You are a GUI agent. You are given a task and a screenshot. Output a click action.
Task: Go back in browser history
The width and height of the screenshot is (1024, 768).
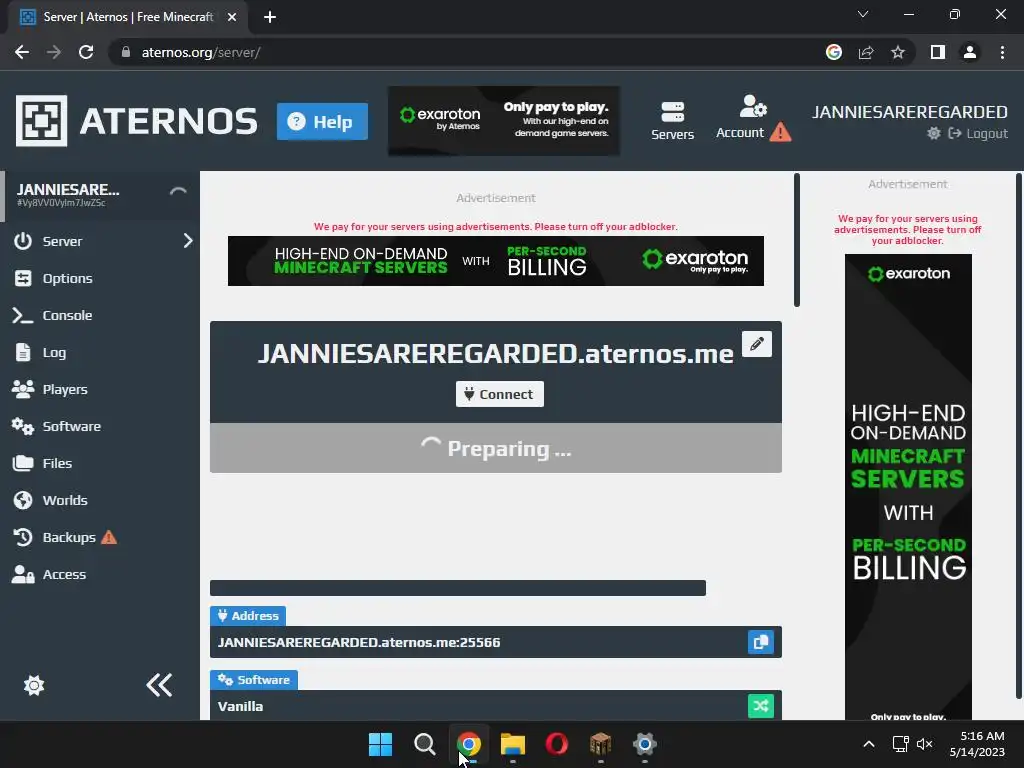click(22, 52)
